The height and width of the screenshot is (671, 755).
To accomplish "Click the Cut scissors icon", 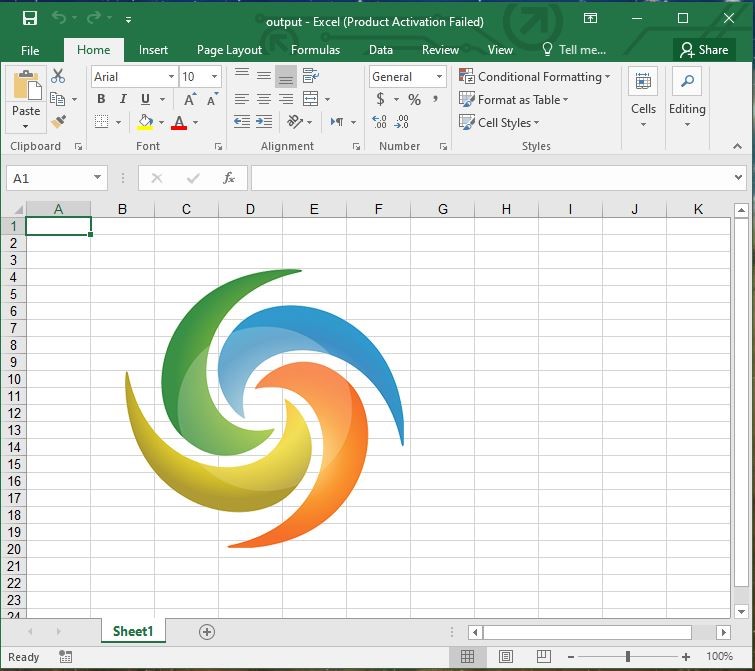I will (58, 76).
